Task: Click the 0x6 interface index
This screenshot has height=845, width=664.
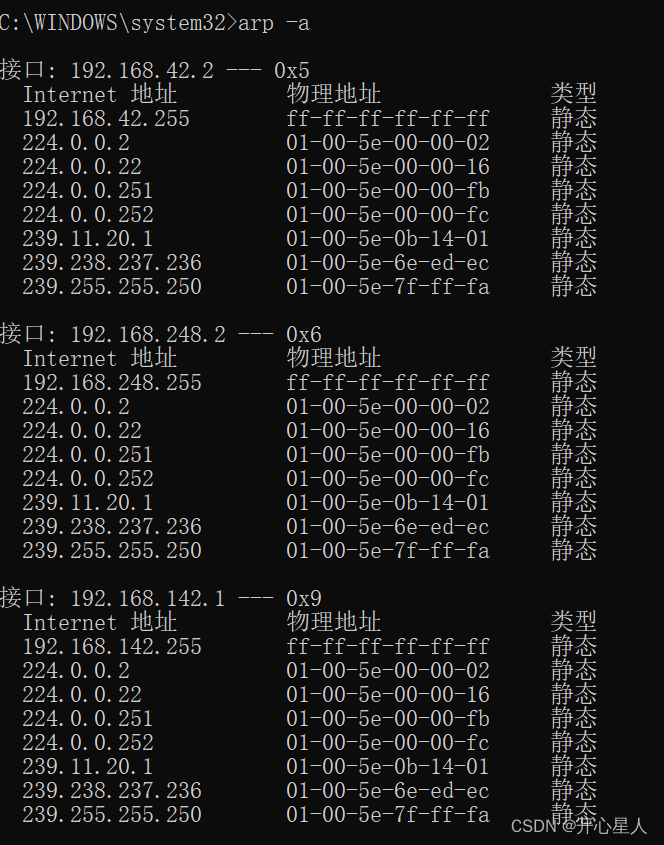Action: click(x=304, y=335)
